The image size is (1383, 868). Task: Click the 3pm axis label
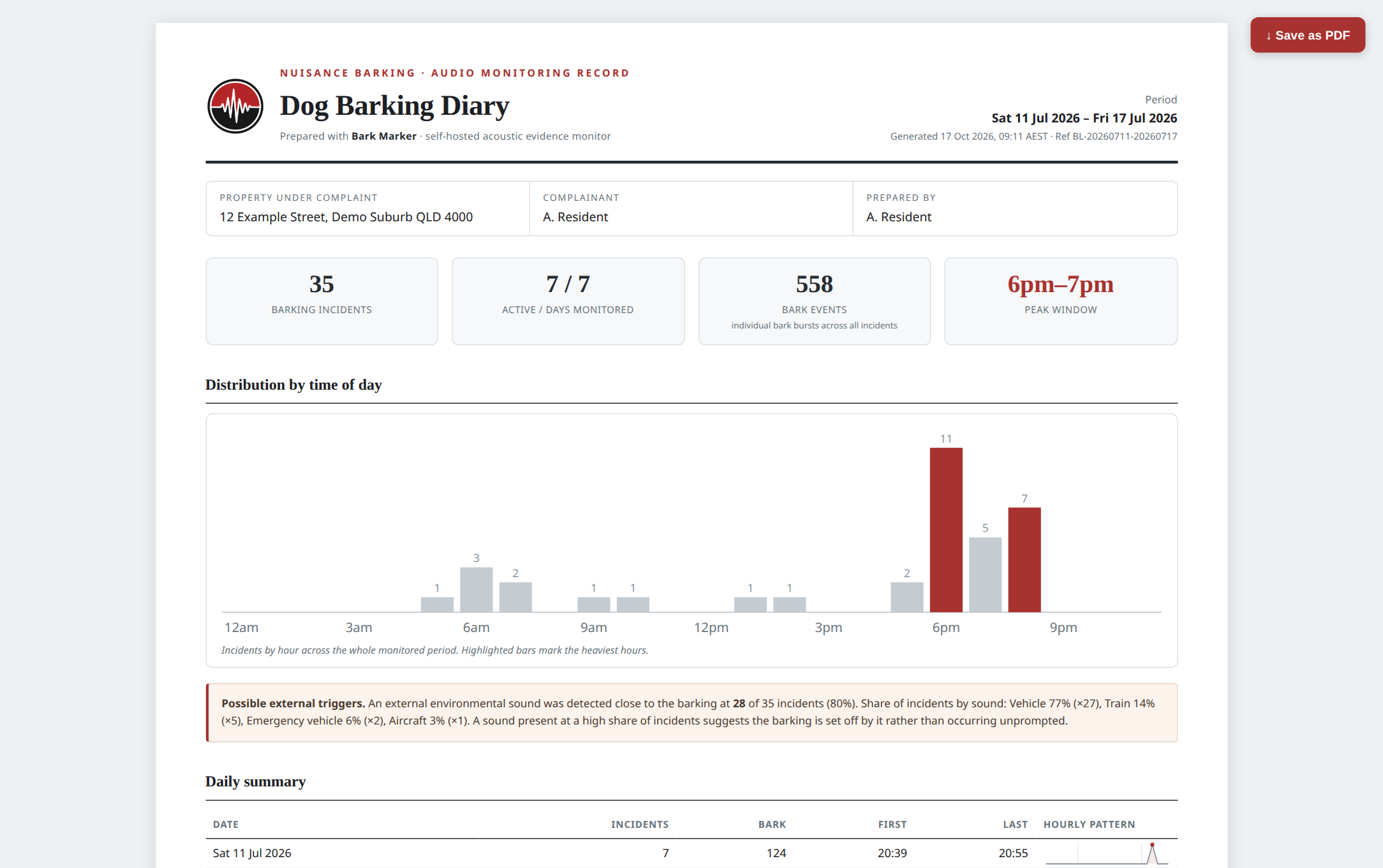pyautogui.click(x=829, y=628)
